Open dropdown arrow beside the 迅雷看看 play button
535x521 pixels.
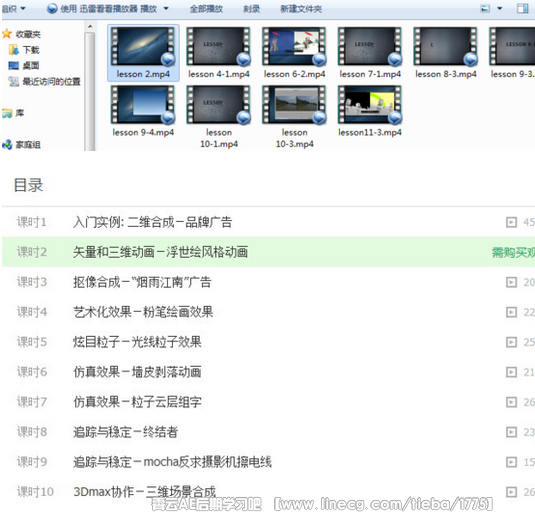pos(166,9)
